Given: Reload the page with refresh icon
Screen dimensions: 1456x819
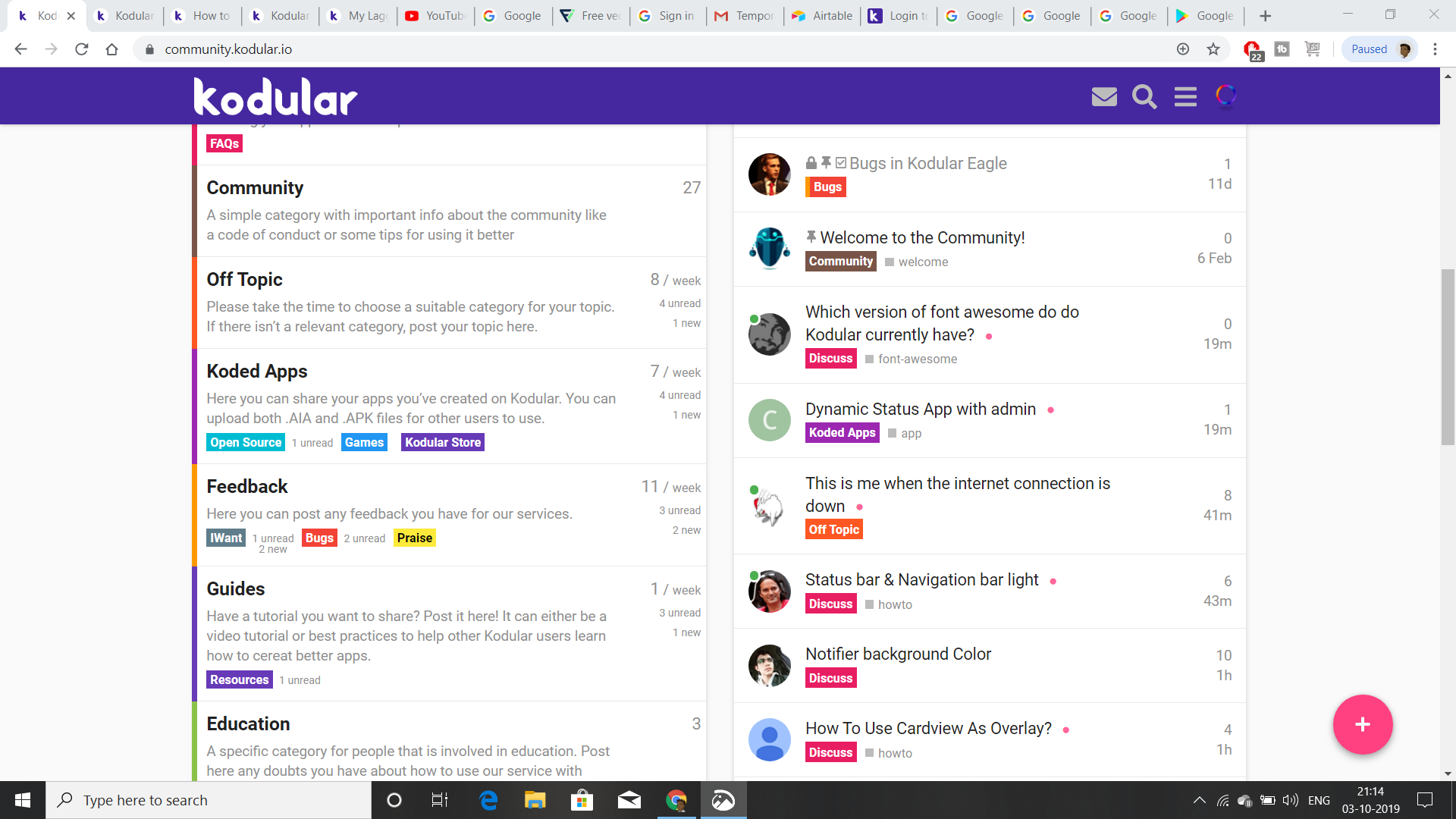Looking at the screenshot, I should (82, 49).
